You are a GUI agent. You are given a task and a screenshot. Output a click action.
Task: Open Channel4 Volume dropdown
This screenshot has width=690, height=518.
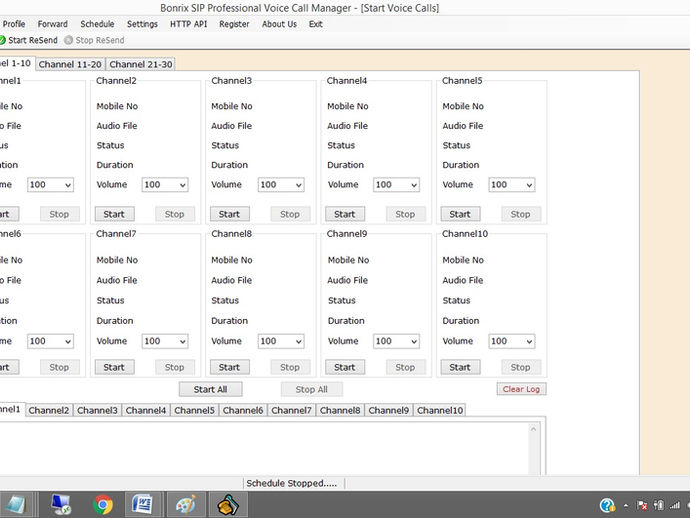(396, 185)
